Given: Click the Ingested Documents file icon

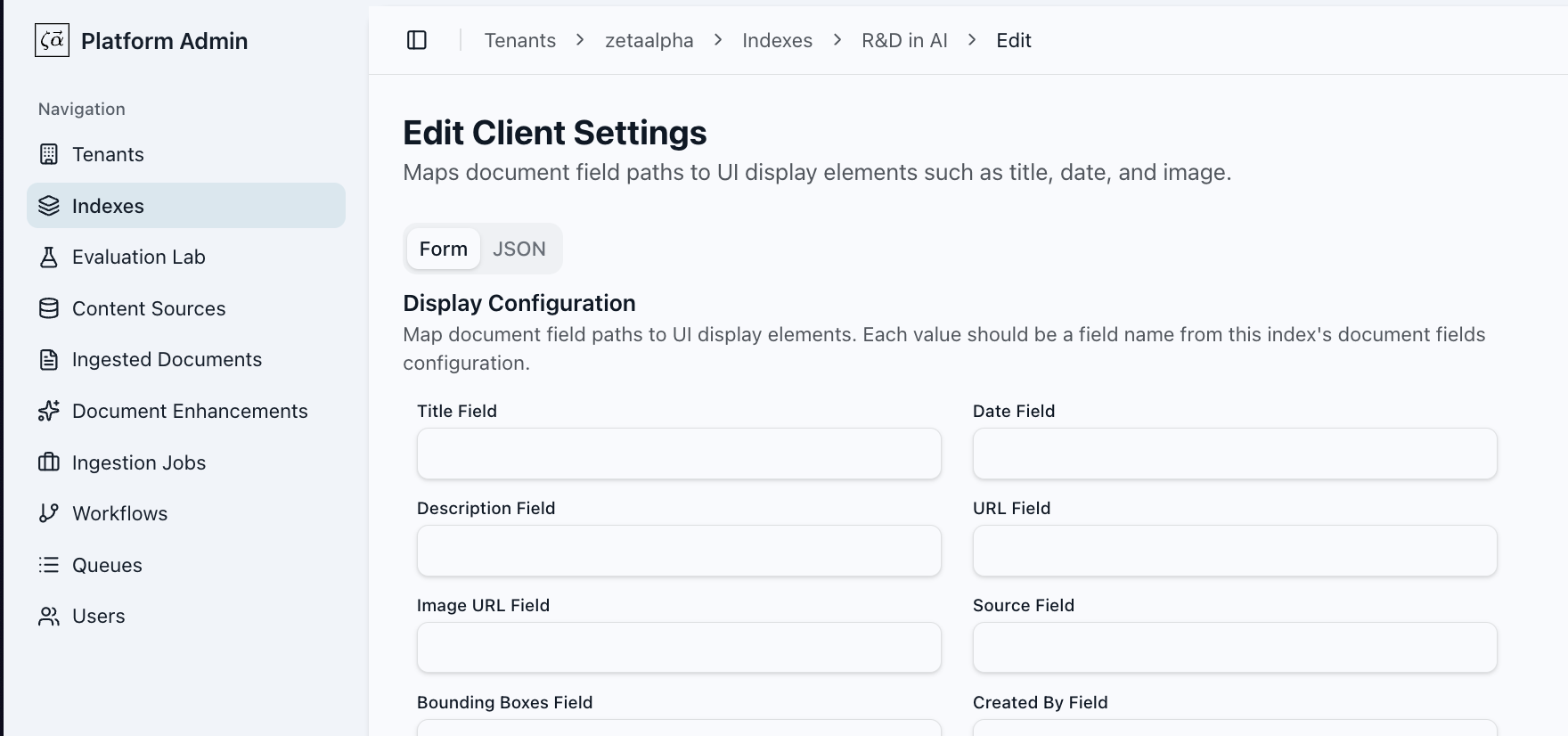Looking at the screenshot, I should click(x=49, y=359).
